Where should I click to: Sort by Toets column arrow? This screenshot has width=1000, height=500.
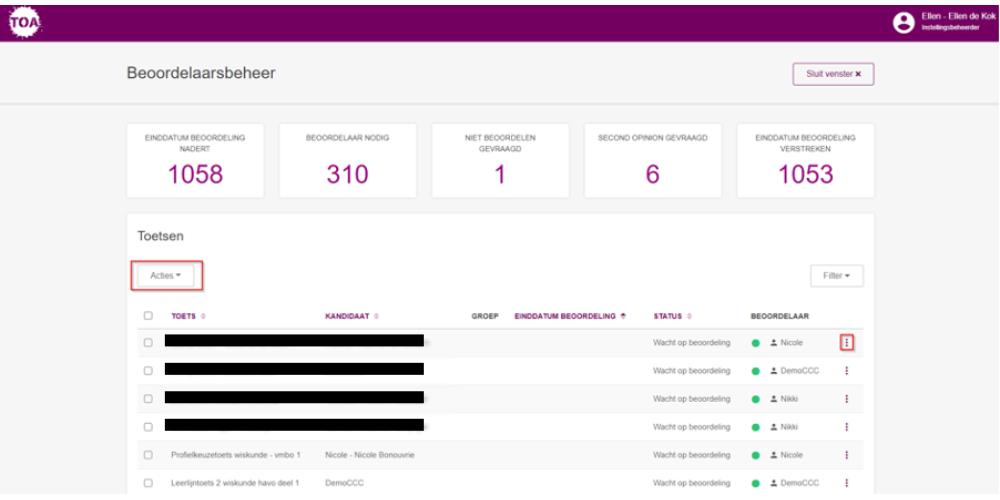(x=203, y=316)
